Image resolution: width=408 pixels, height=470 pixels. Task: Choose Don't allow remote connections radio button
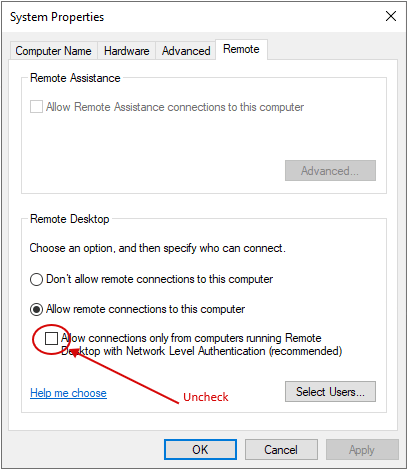[36, 279]
